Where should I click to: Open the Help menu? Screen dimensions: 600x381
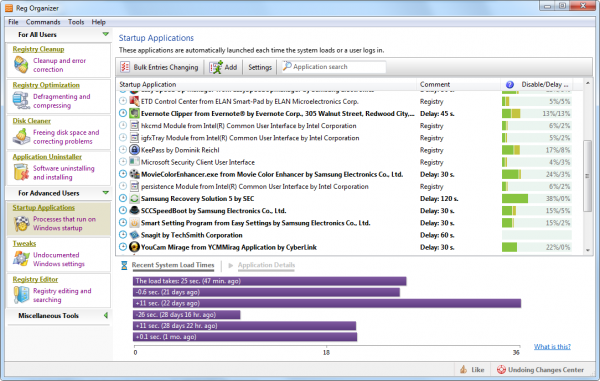click(98, 22)
